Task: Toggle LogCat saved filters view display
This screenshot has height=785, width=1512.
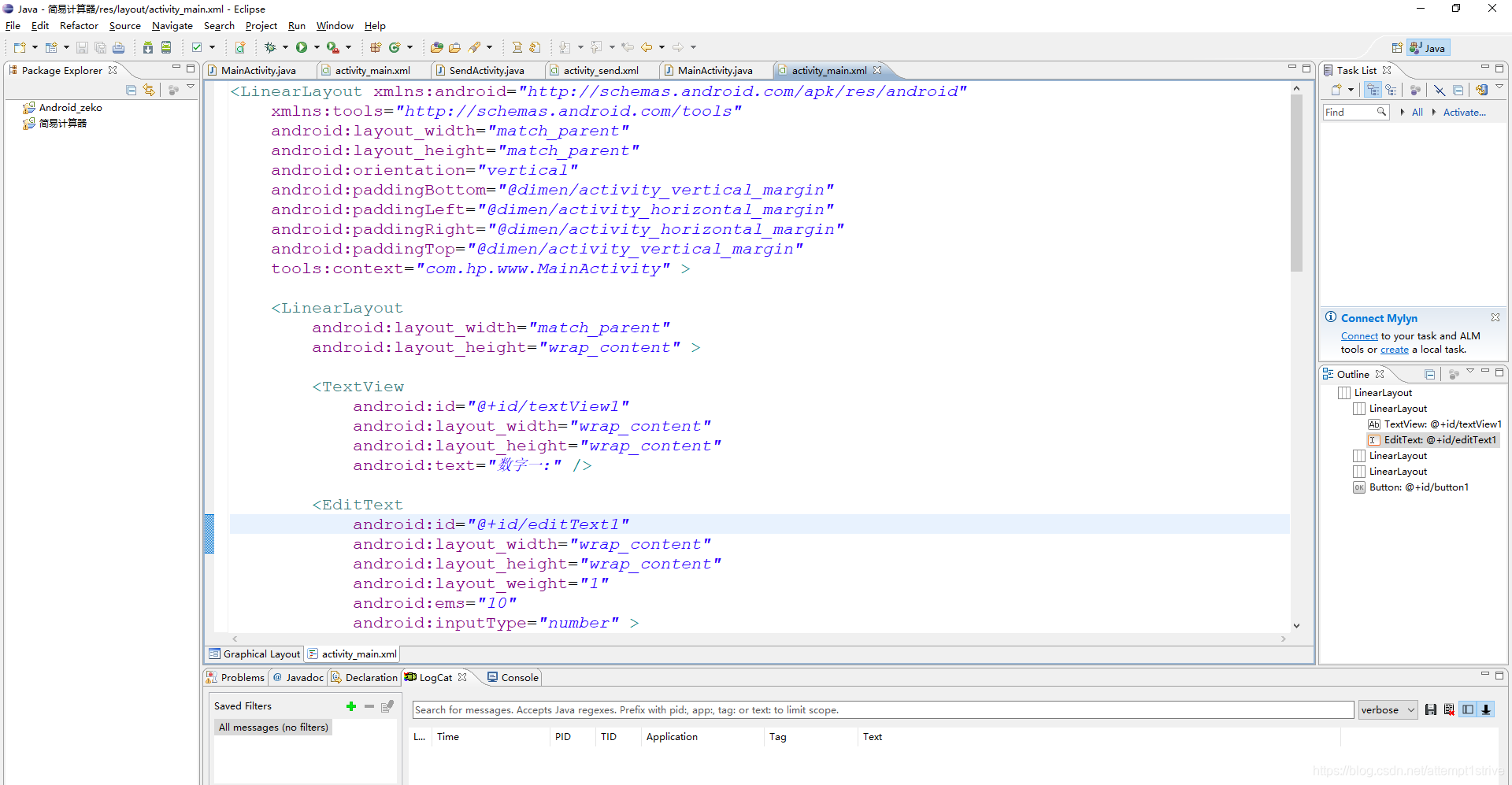Action: click(x=1468, y=709)
